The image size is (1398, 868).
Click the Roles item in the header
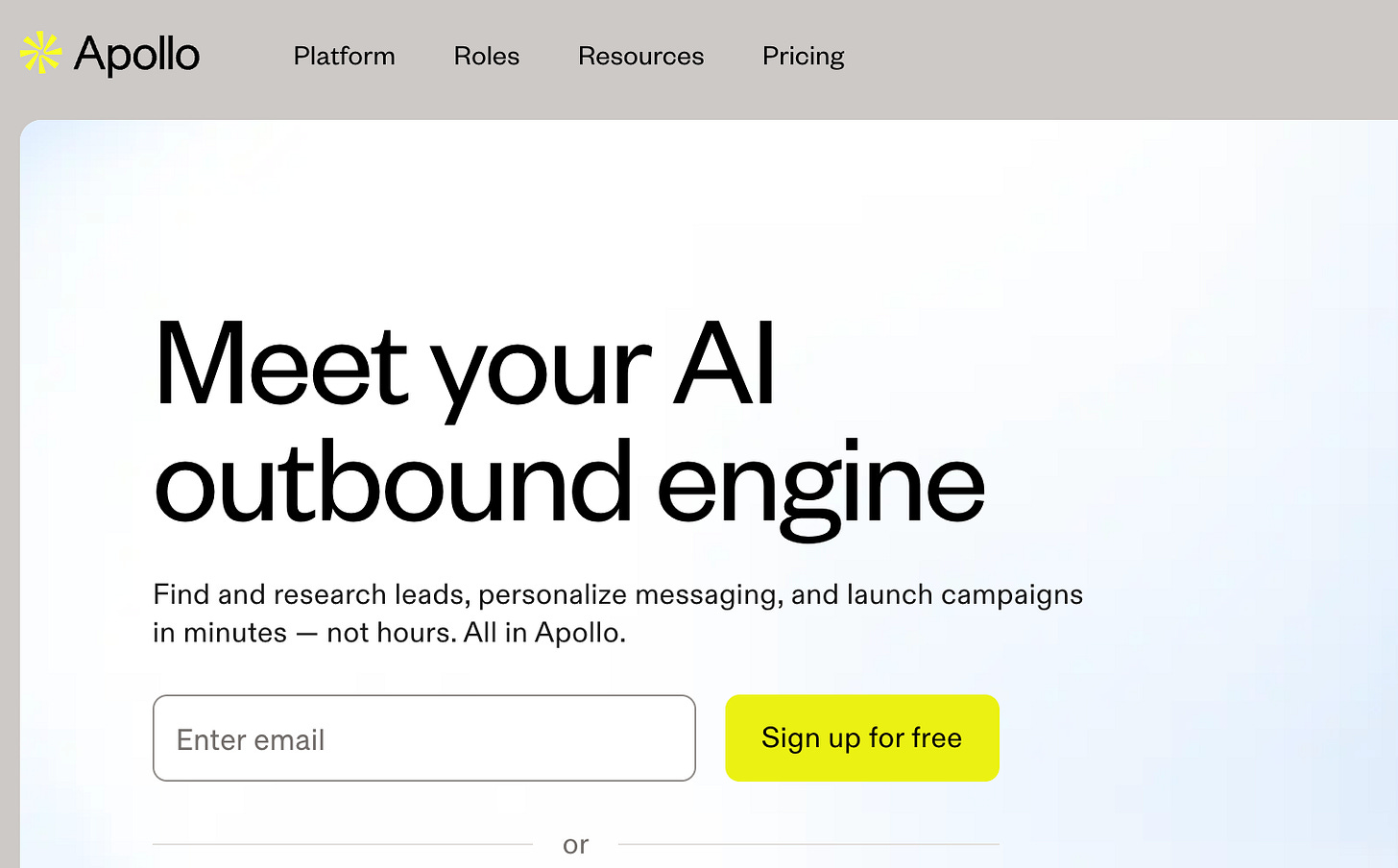click(x=486, y=57)
